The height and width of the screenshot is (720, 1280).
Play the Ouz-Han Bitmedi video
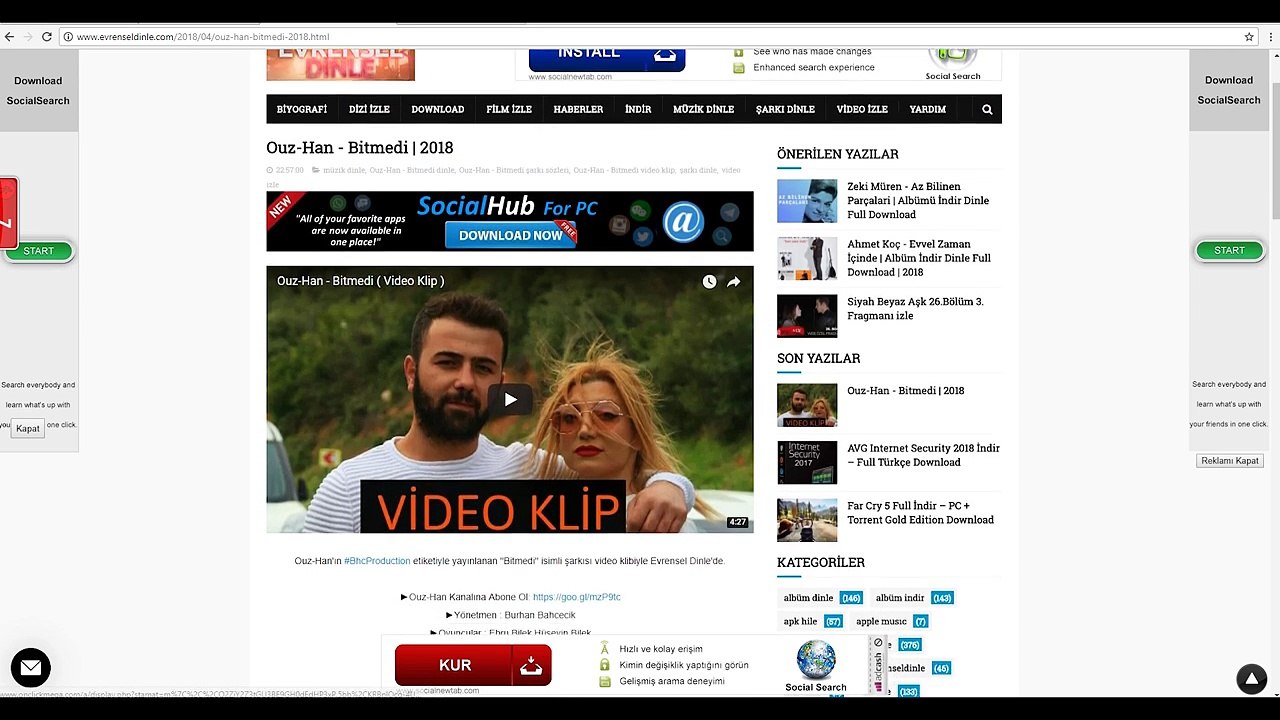[x=510, y=400]
